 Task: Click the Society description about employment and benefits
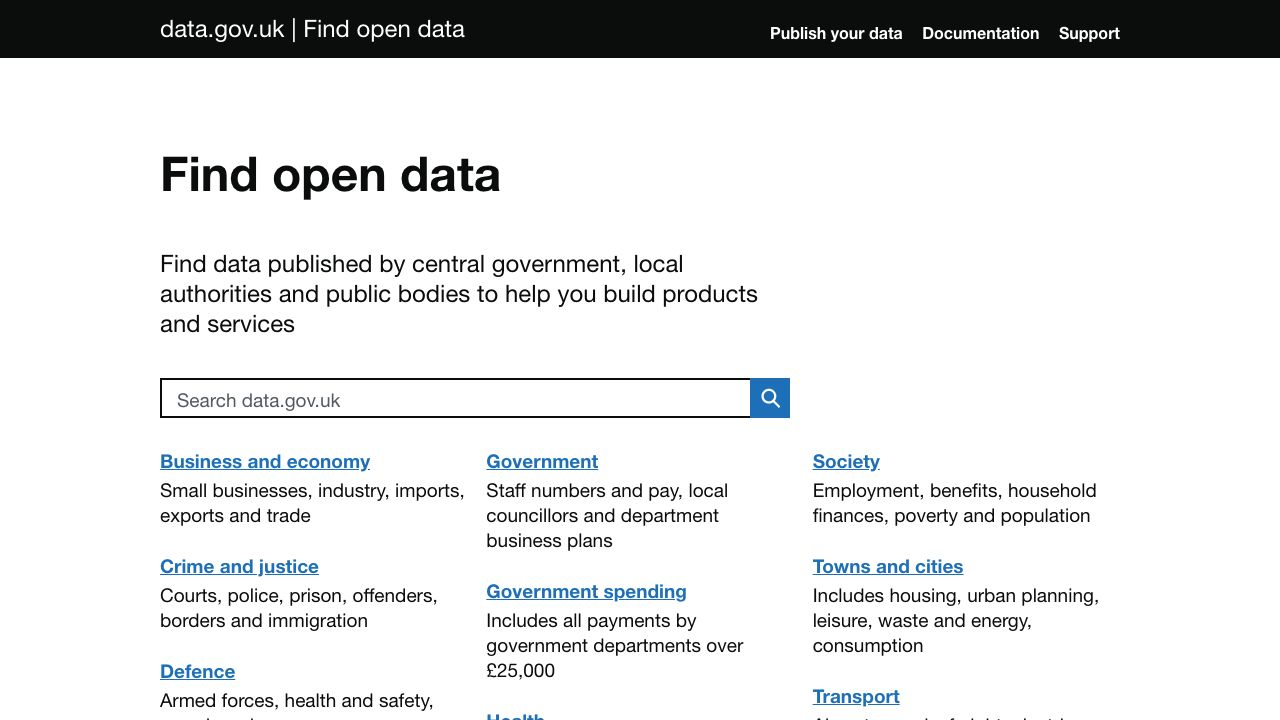pos(953,503)
